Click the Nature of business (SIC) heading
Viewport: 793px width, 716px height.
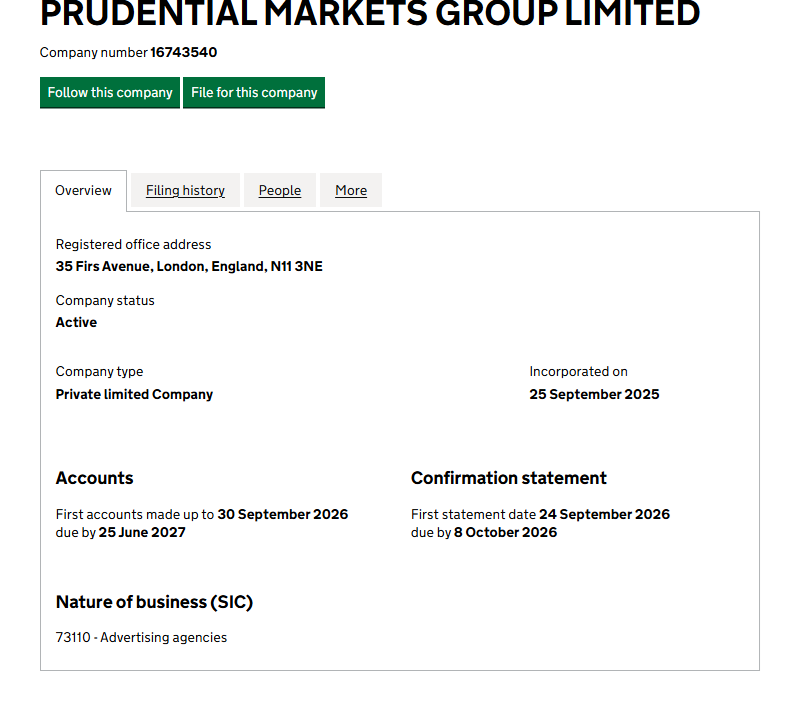coord(154,602)
